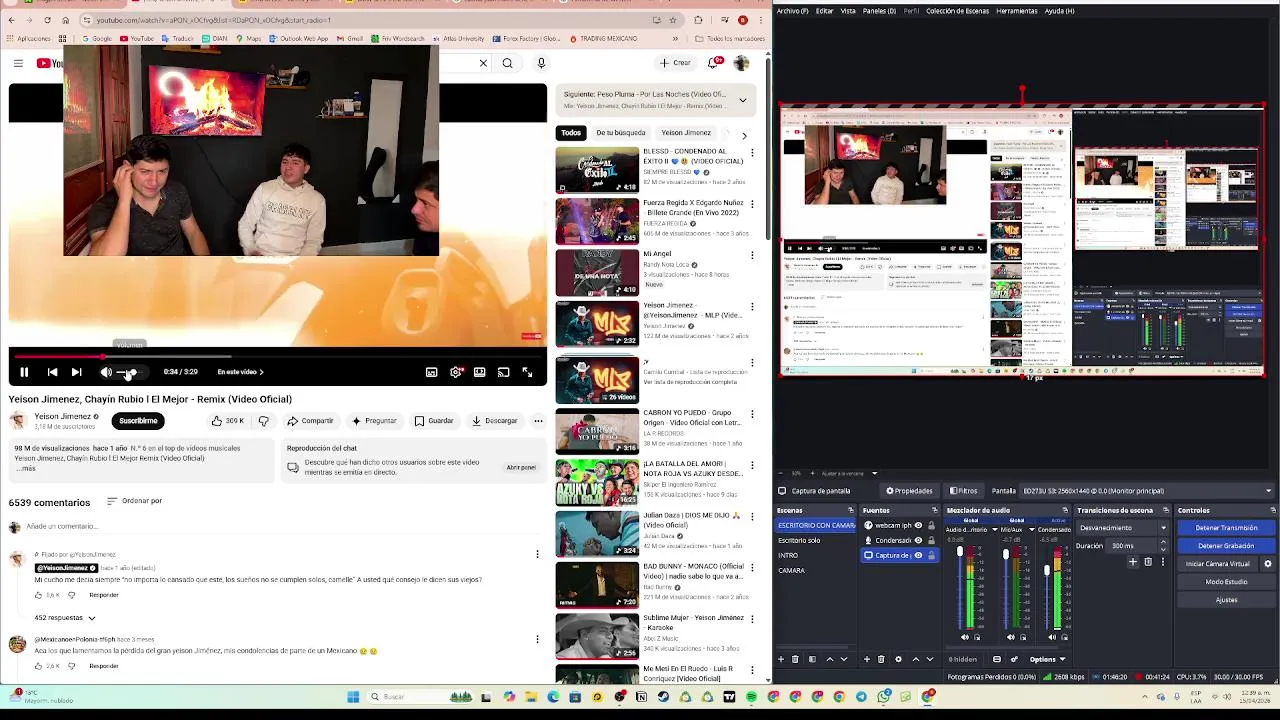The width and height of the screenshot is (1280, 720).
Task: Collapse the 'Siguiente' playlist header
Action: coord(742,99)
